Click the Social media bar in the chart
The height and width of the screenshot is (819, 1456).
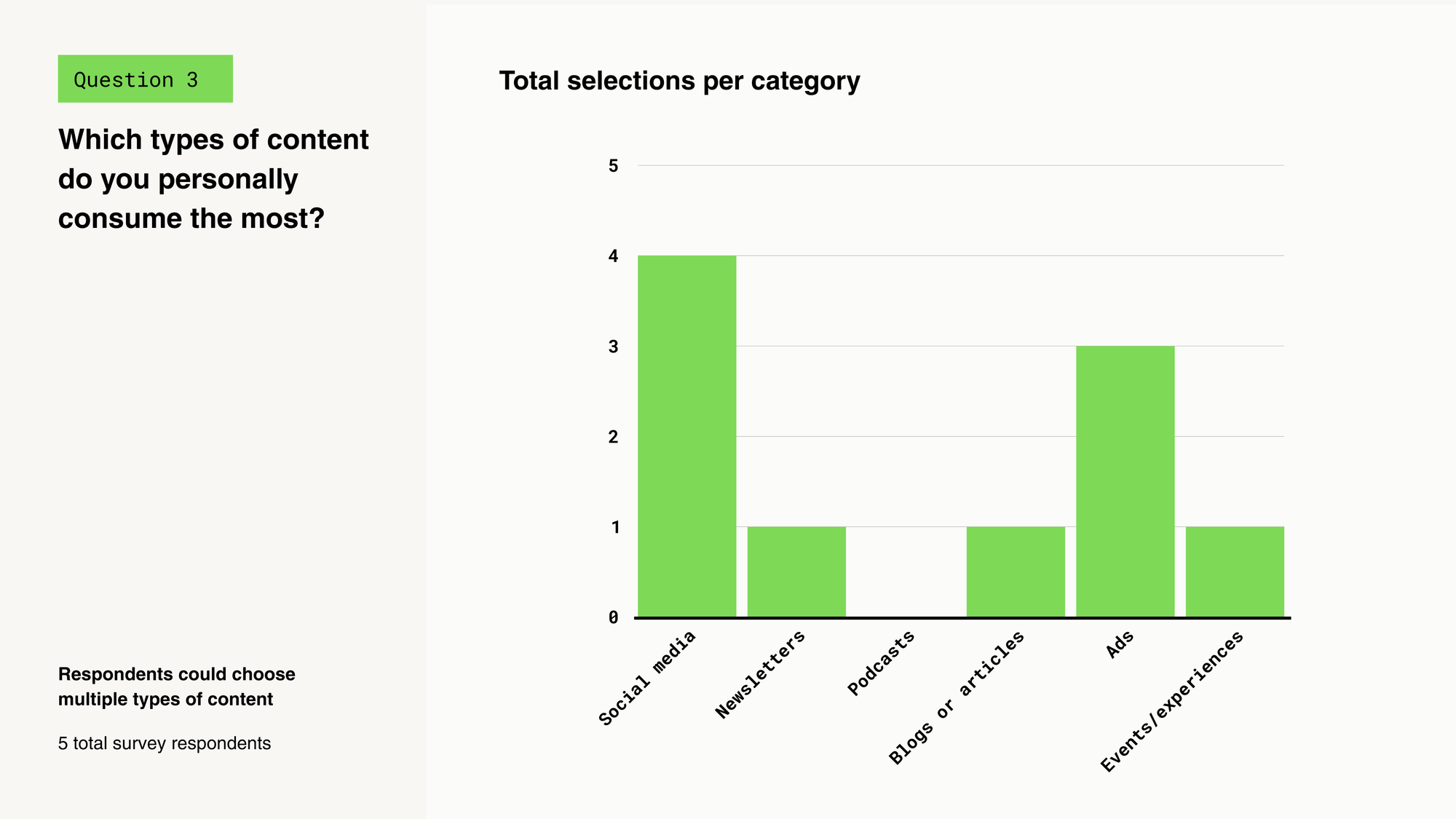click(x=687, y=436)
